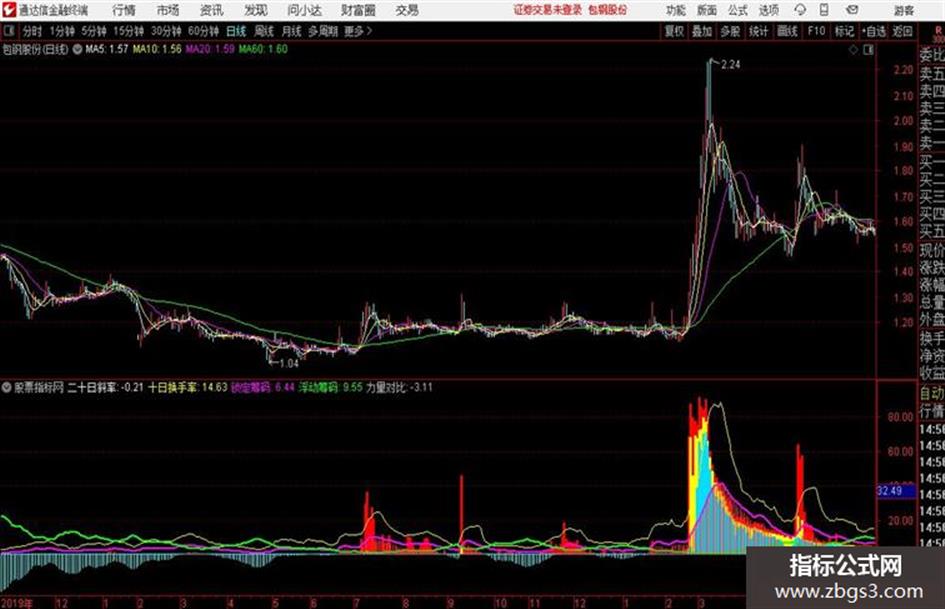
Task: Select the 日线 daily period
Action: pos(236,31)
